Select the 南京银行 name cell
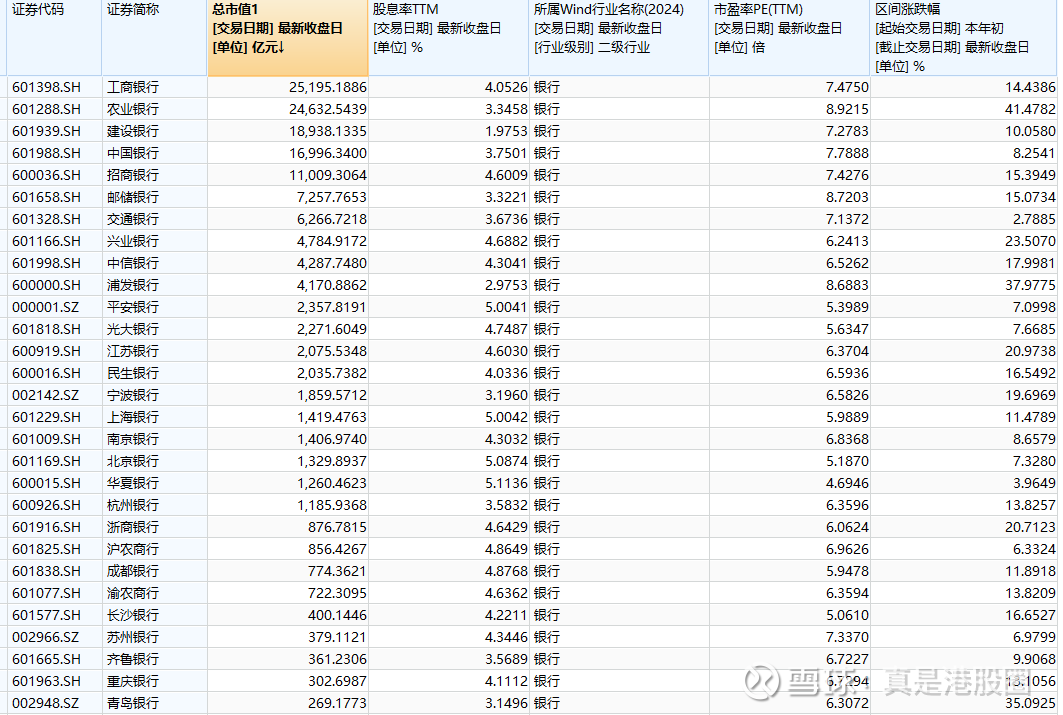Screen dimensions: 1063x715 click(x=133, y=439)
